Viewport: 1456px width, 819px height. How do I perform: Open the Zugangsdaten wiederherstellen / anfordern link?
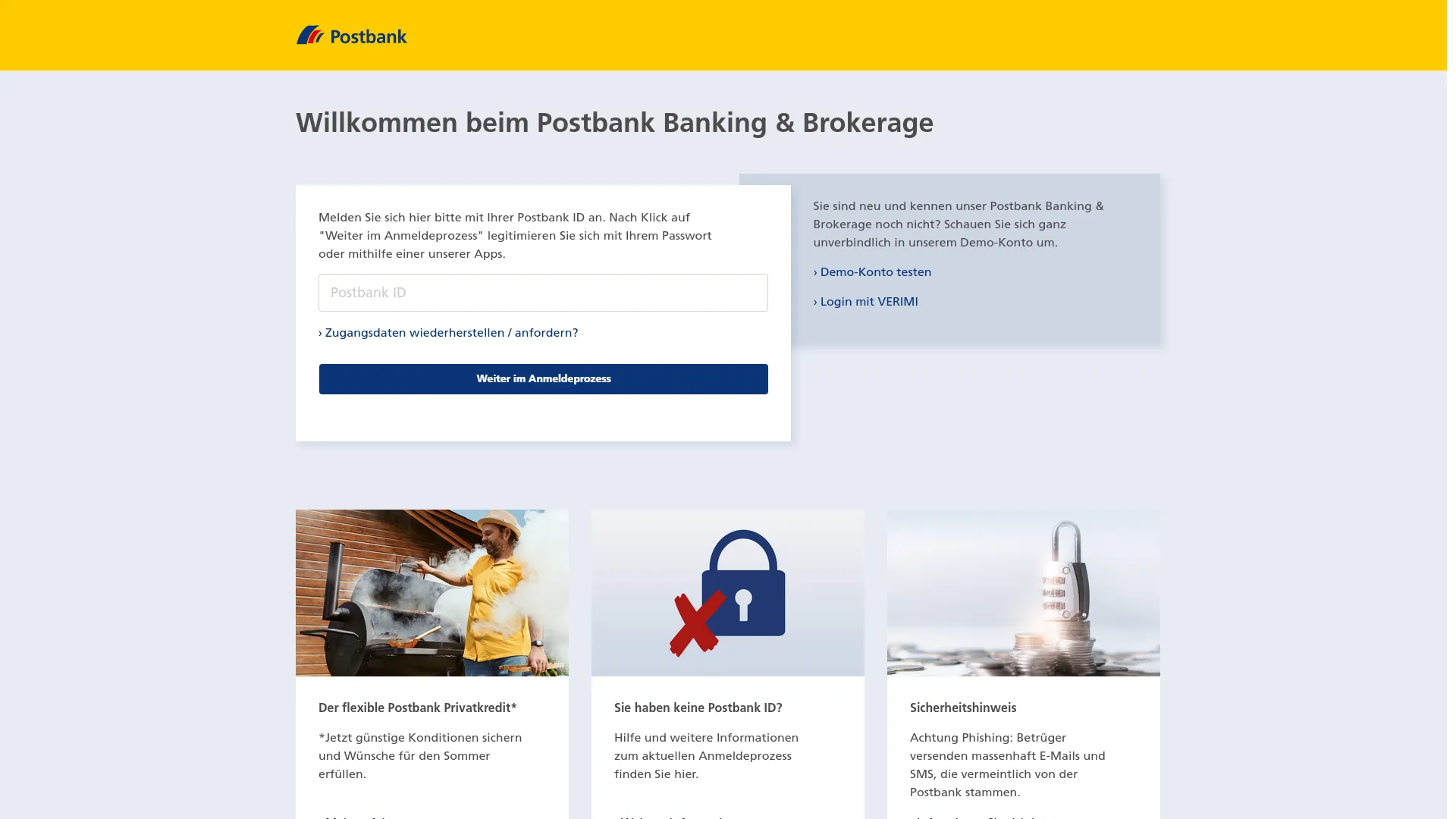448,333
